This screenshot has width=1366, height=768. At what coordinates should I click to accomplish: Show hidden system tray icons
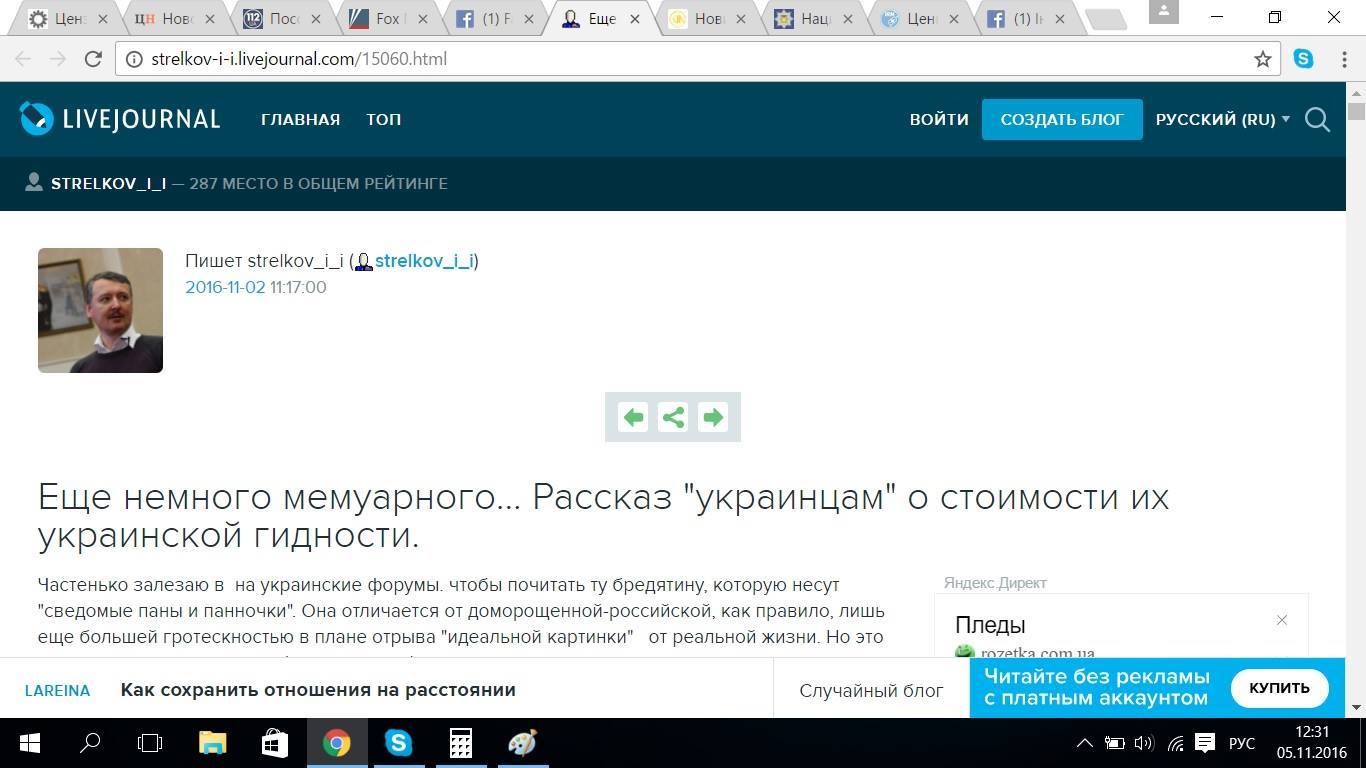(x=1085, y=743)
